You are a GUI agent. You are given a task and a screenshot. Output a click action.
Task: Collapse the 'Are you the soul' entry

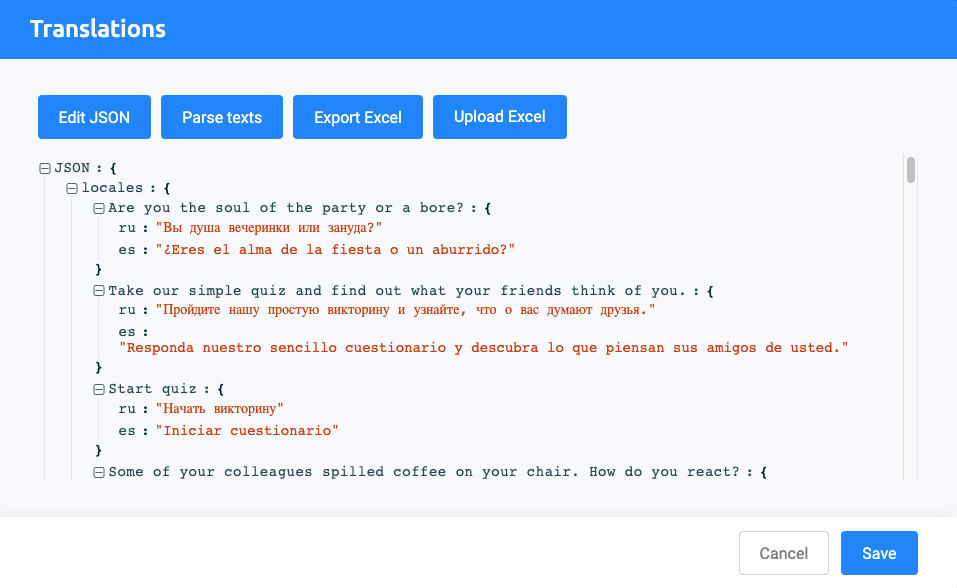tap(99, 208)
